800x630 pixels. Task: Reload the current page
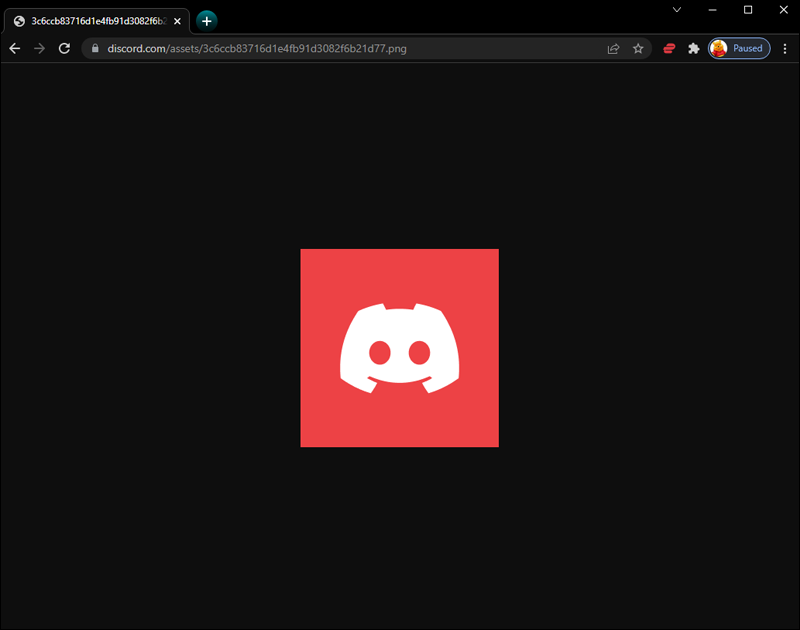[64, 48]
